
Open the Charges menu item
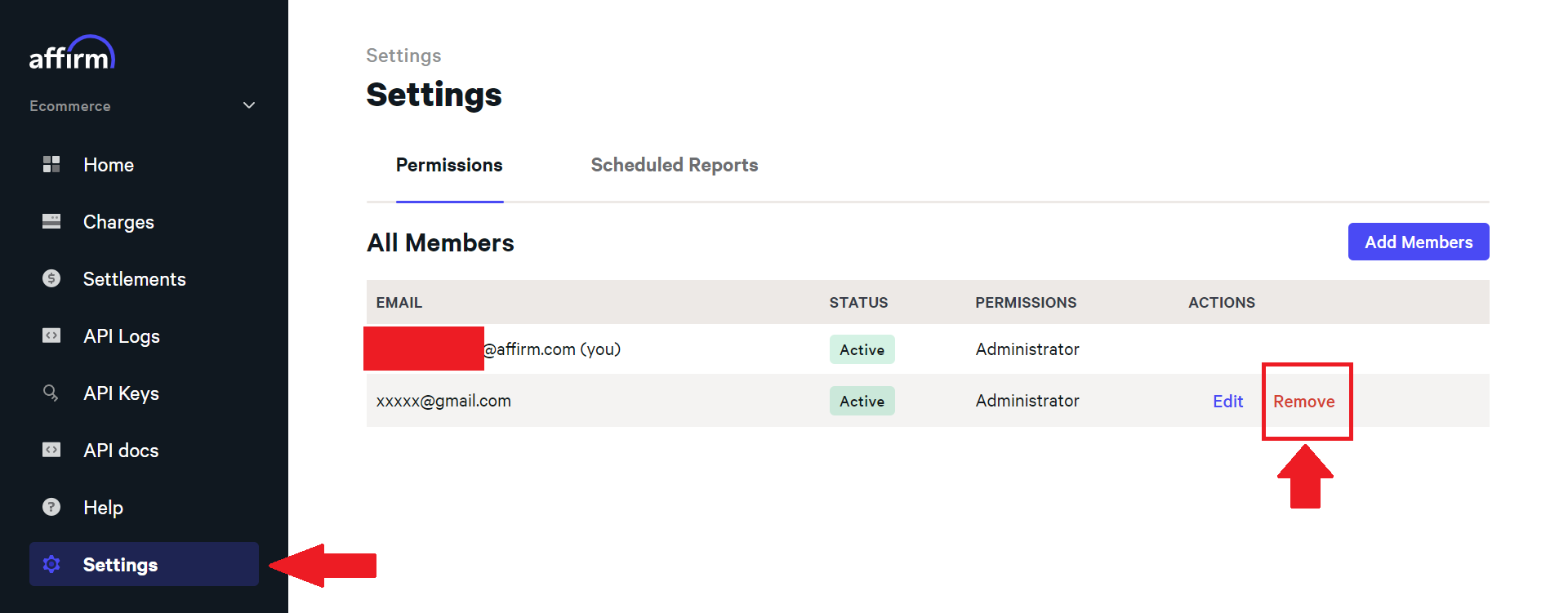(x=118, y=222)
